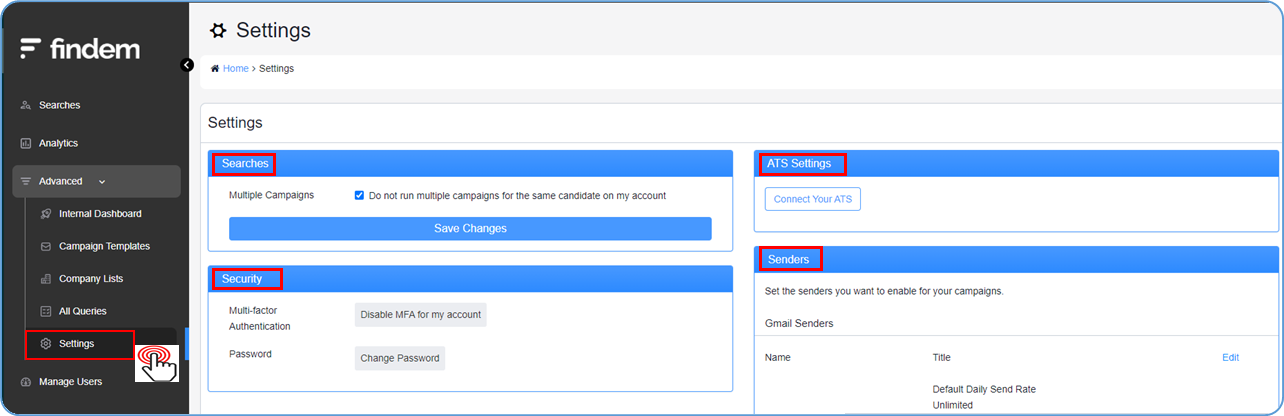
Task: Click the Change Password button
Action: (399, 358)
